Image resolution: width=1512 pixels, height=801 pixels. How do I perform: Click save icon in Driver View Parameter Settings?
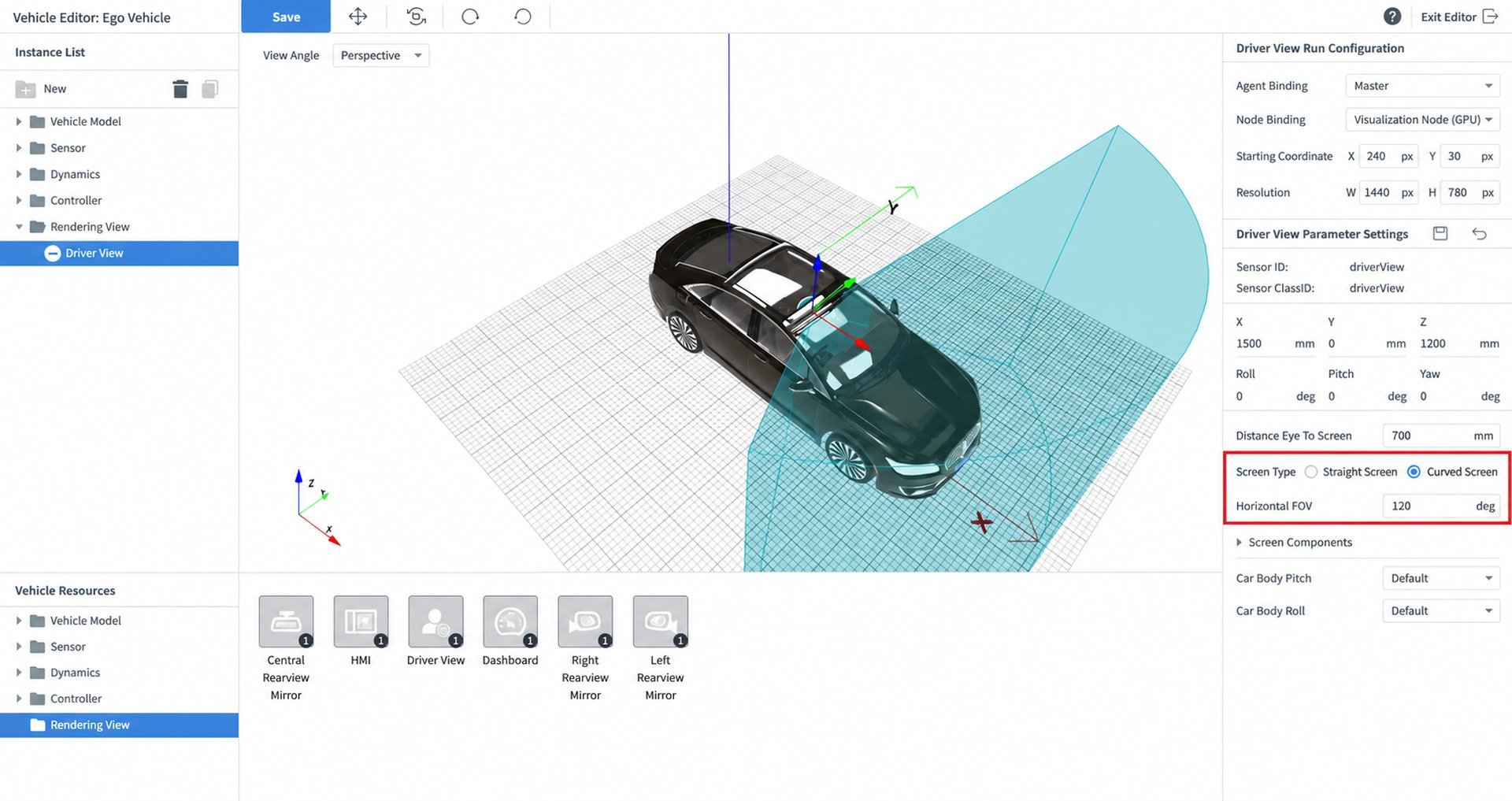pyautogui.click(x=1440, y=233)
